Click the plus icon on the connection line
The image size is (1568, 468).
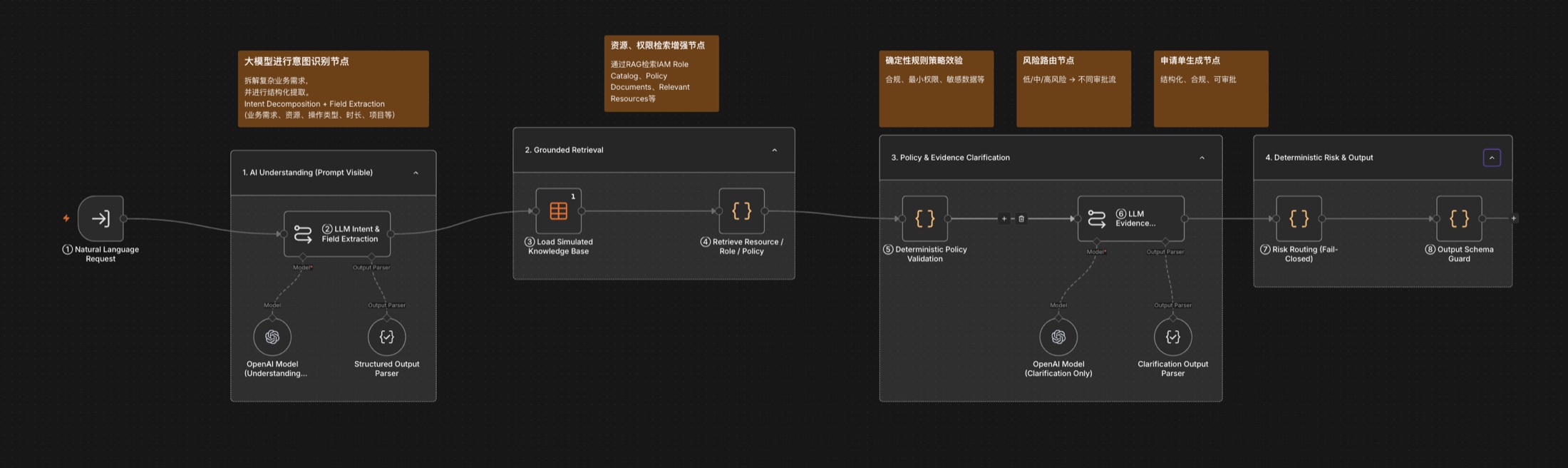click(x=1004, y=219)
